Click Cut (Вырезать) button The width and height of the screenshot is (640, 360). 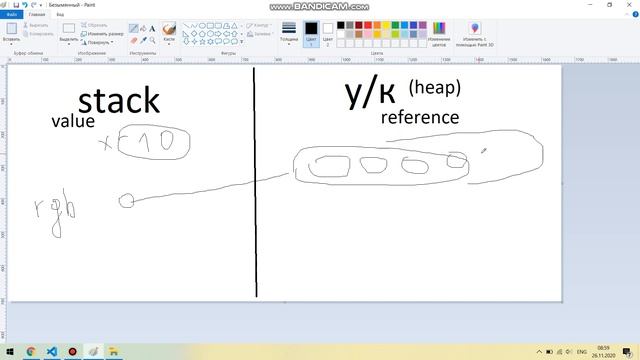pyautogui.click(x=36, y=25)
